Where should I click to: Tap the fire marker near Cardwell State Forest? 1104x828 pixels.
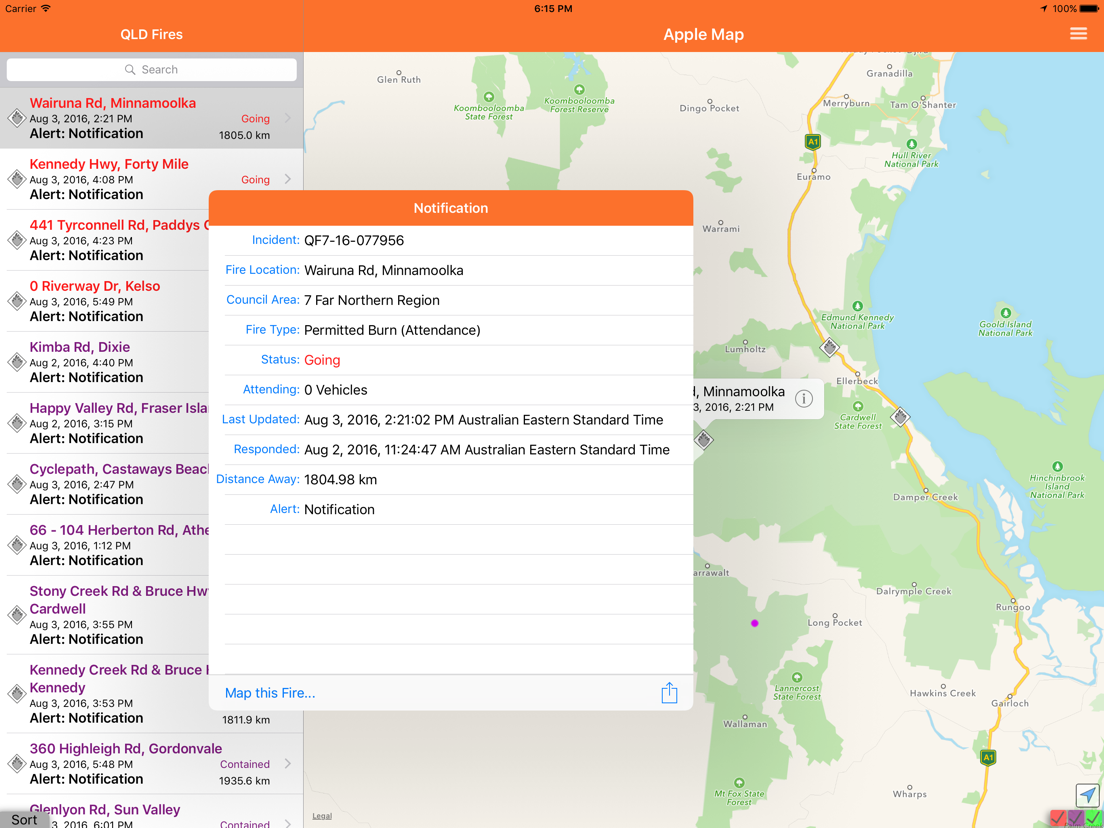tap(900, 417)
